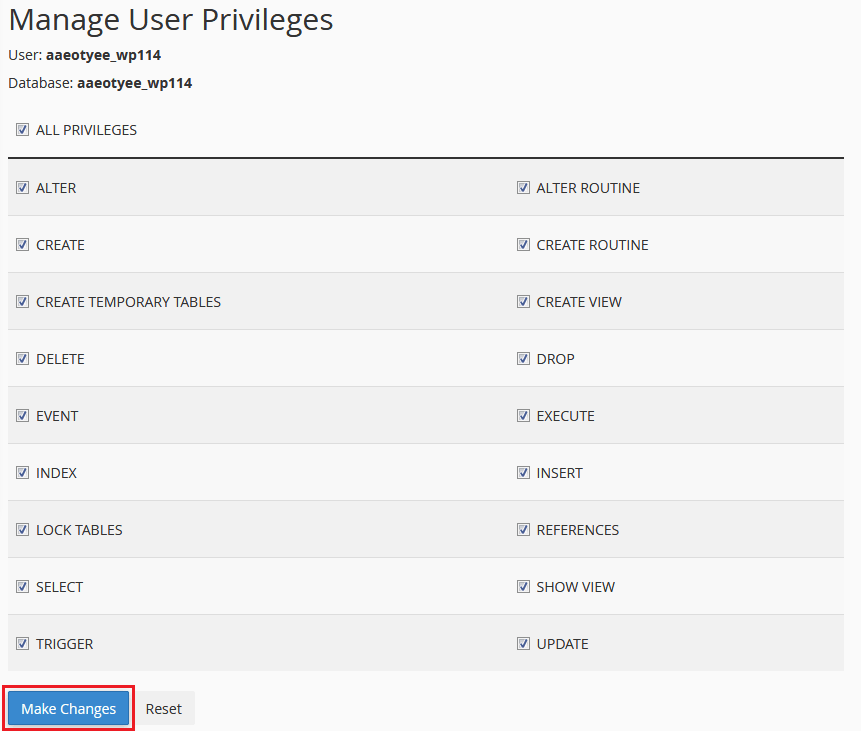Uncheck the ALTER ROUTINE privilege
Viewport: 861px width, 731px height.
pyautogui.click(x=523, y=187)
